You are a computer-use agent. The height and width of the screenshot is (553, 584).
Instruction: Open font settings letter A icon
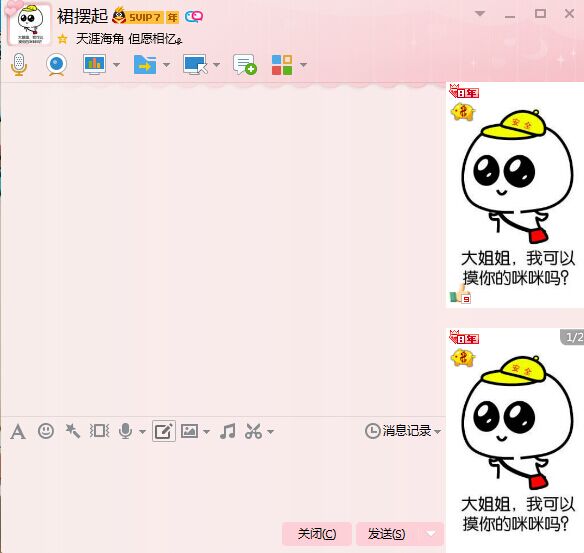(x=18, y=432)
